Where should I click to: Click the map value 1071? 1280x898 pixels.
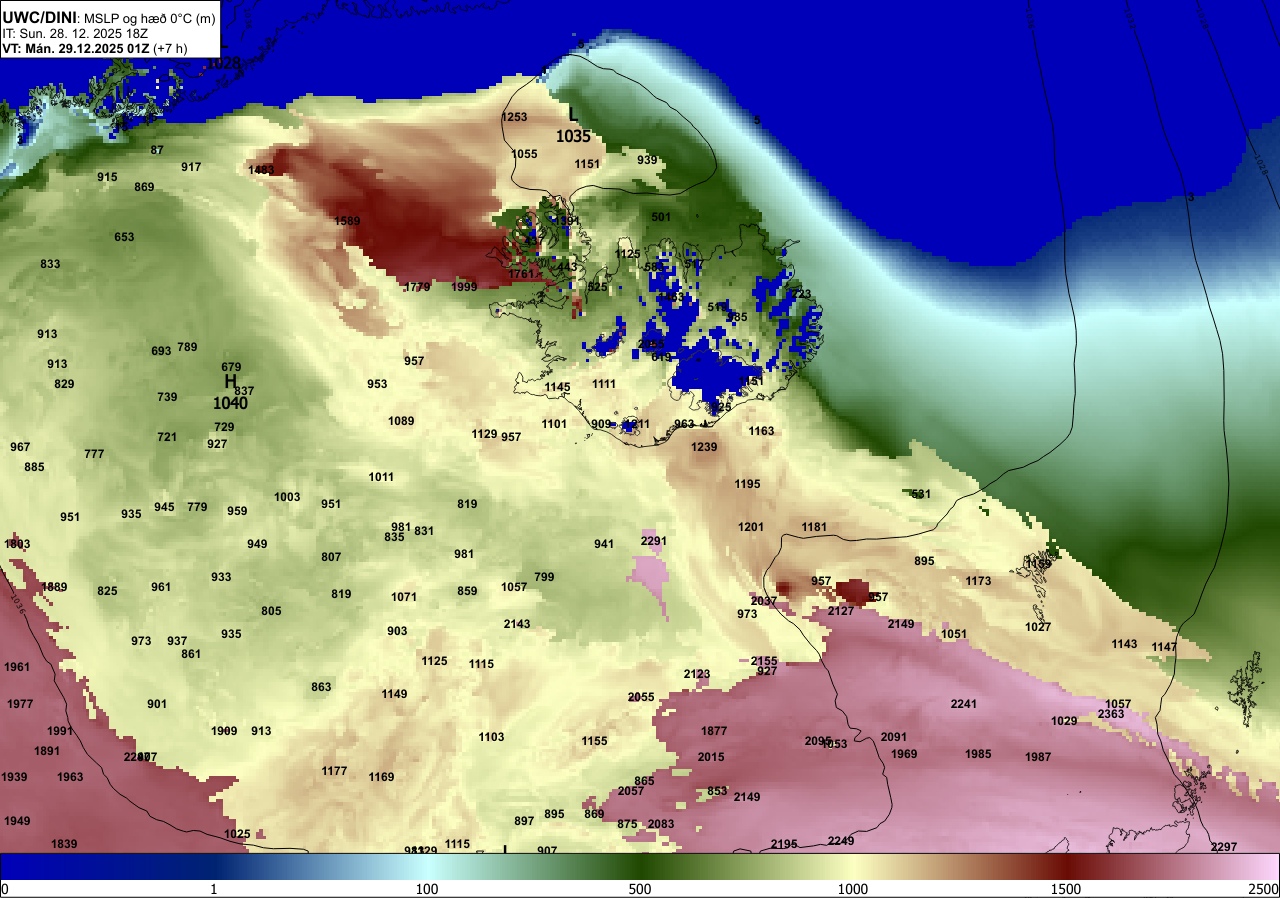404,597
